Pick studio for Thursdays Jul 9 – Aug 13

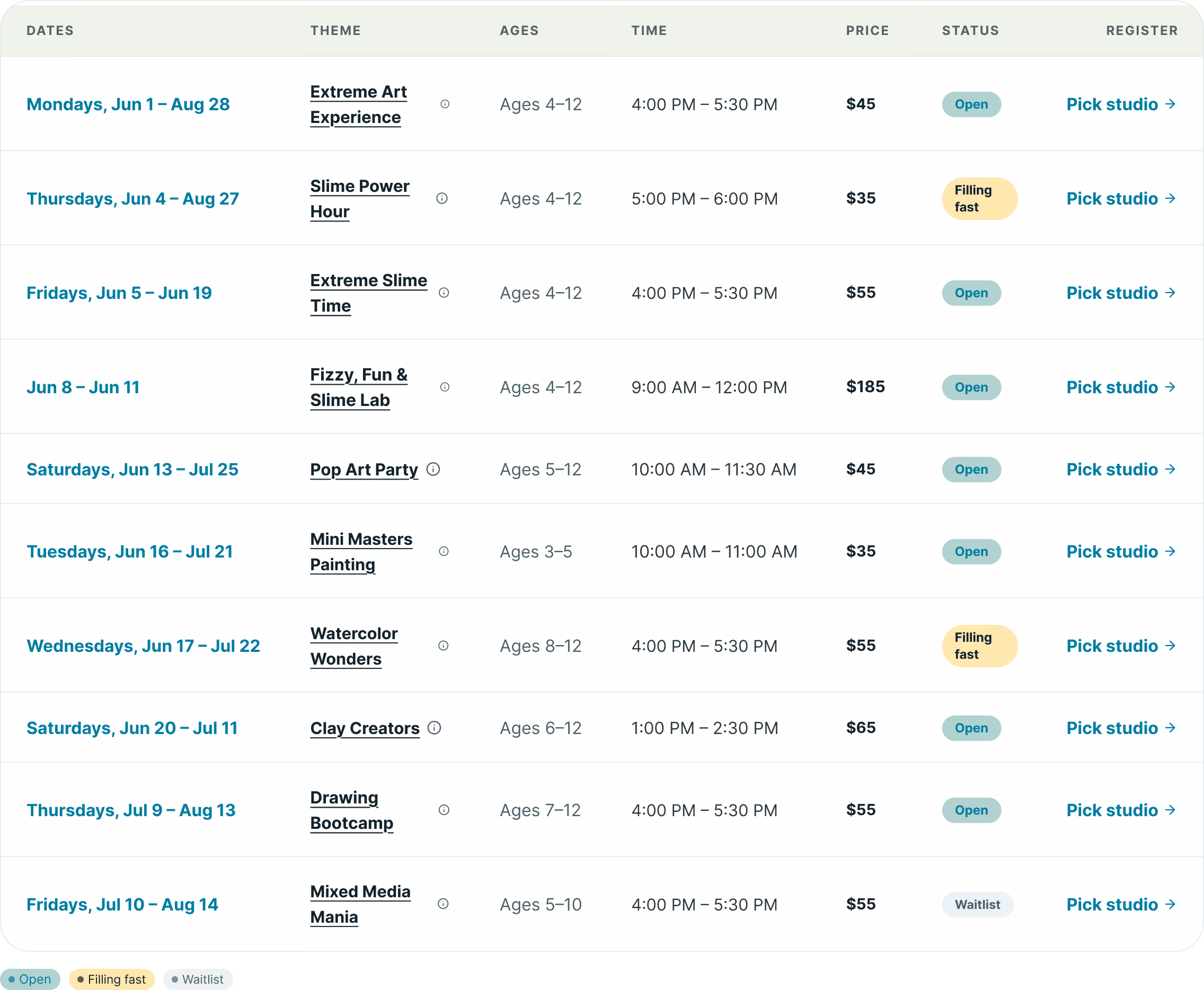(x=1121, y=810)
